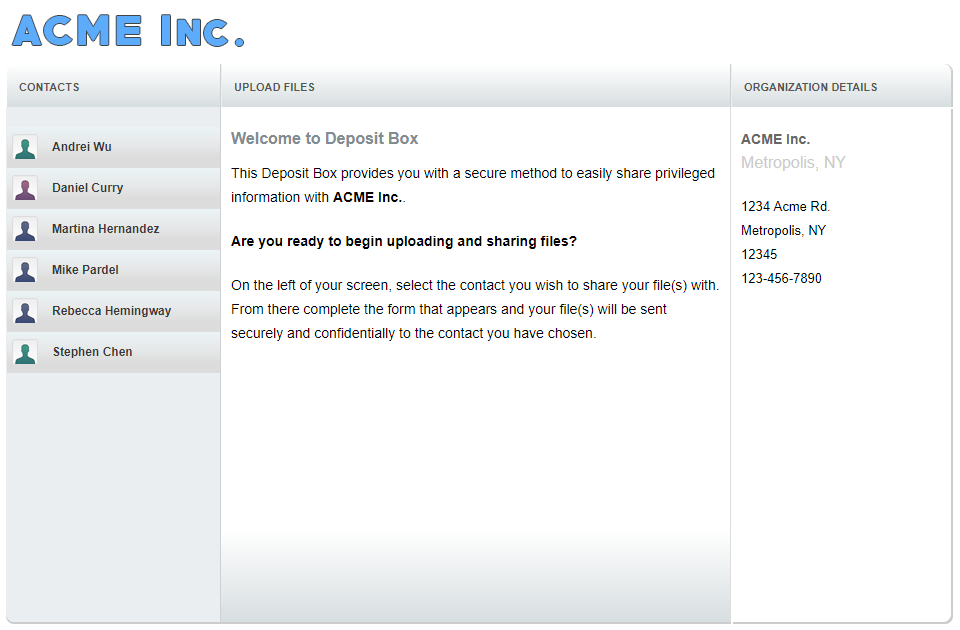The image size is (960, 630).
Task: Click the Contacts panel header
Action: (114, 86)
